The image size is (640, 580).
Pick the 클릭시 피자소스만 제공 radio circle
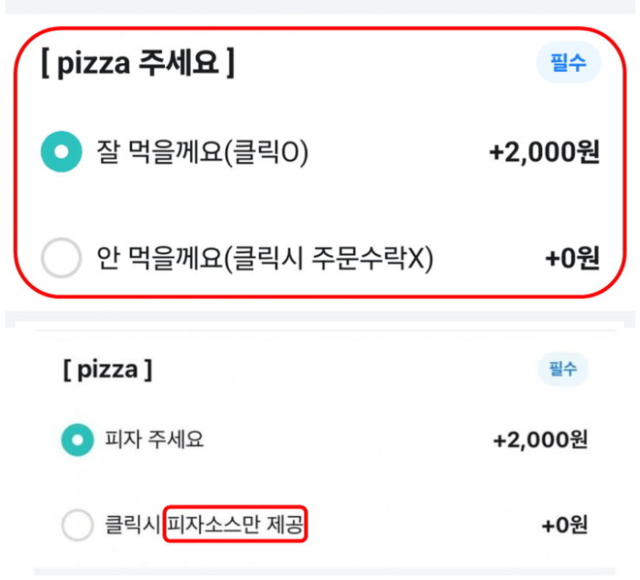(x=78, y=525)
